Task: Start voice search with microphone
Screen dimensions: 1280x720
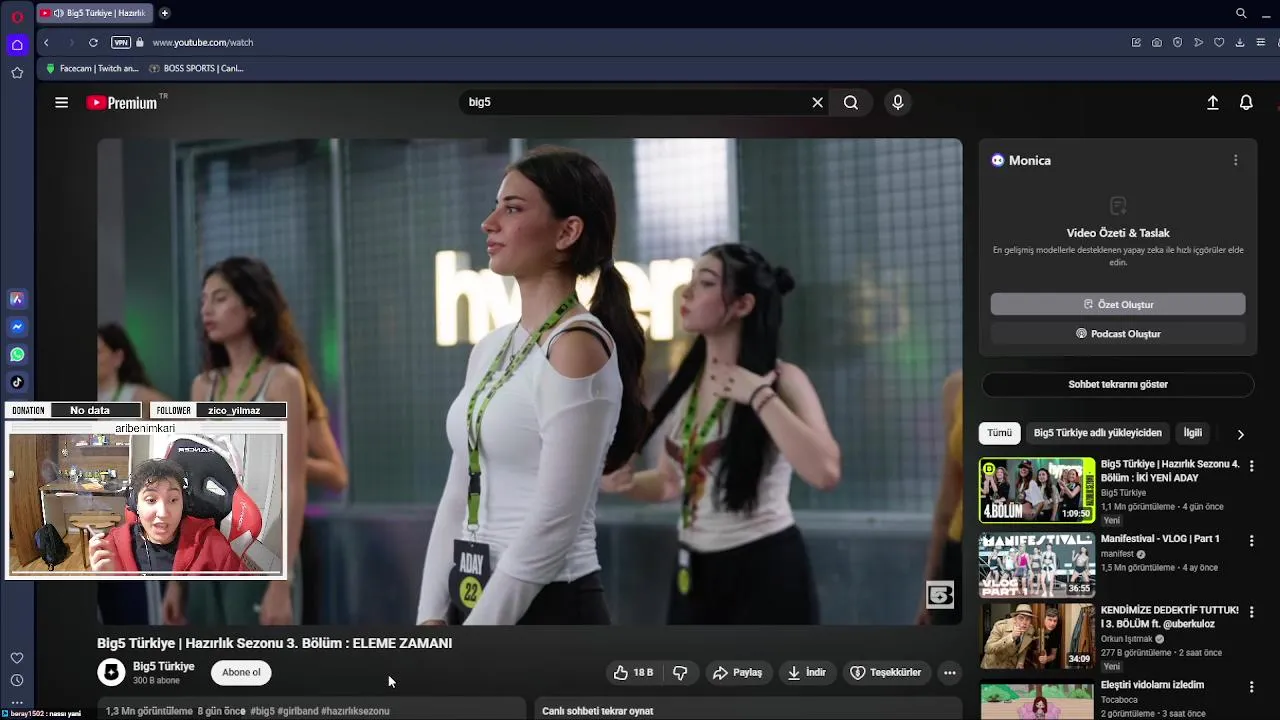Action: tap(898, 102)
